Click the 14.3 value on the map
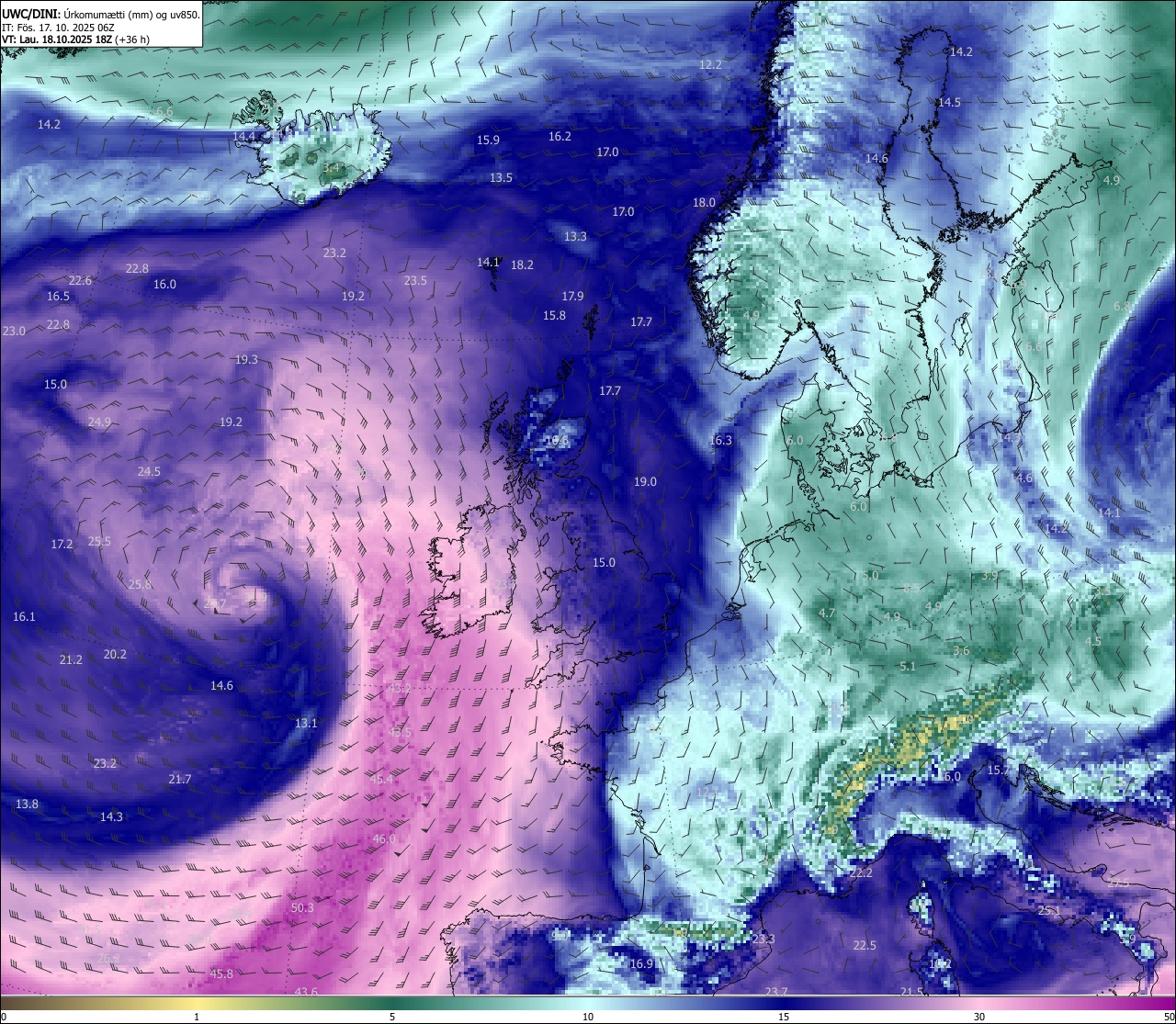The height and width of the screenshot is (1024, 1176). pyautogui.click(x=111, y=817)
